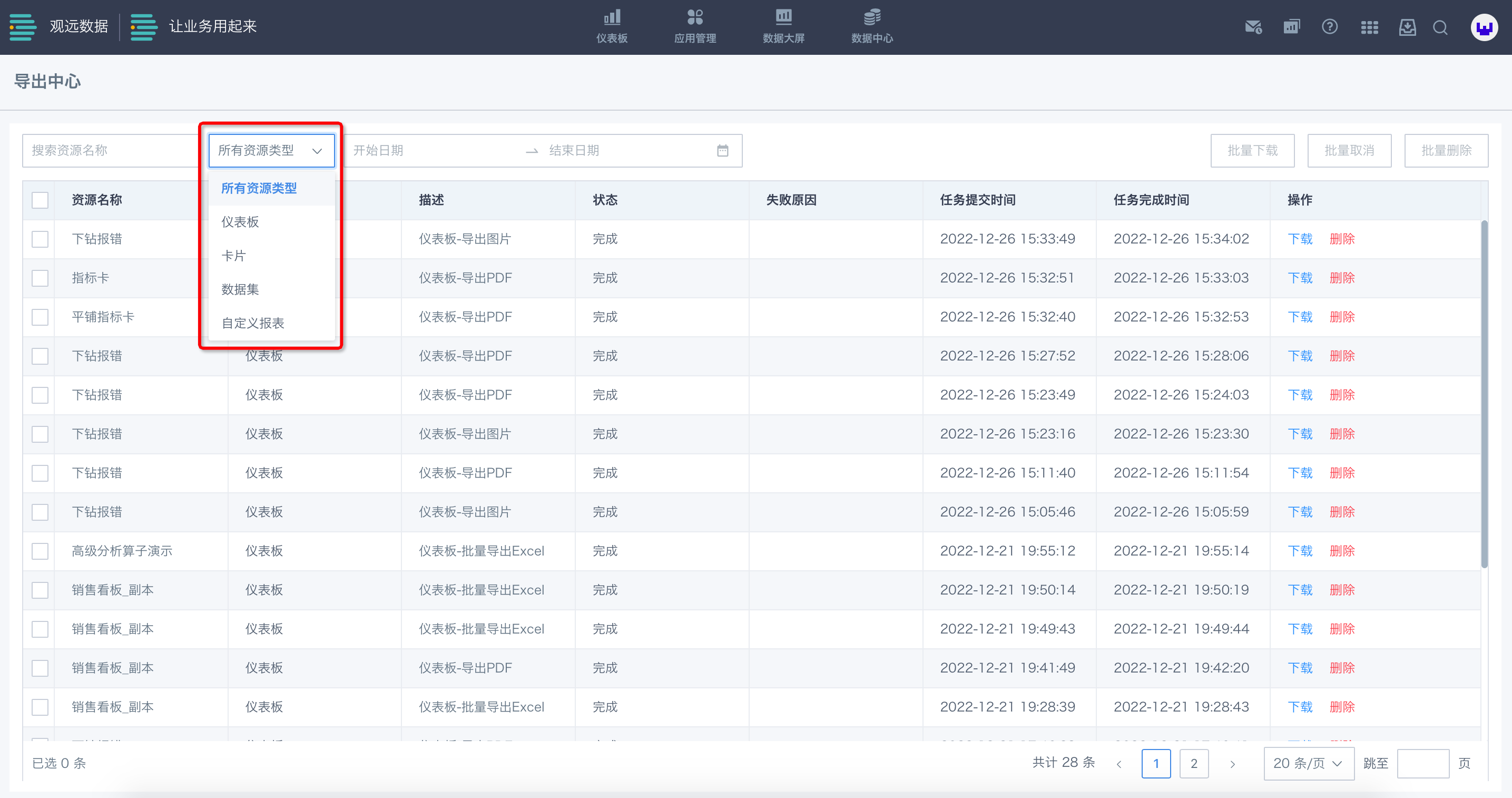This screenshot has width=1512, height=798.
Task: Open the 20 条/页 page size dropdown
Action: pyautogui.click(x=1308, y=763)
